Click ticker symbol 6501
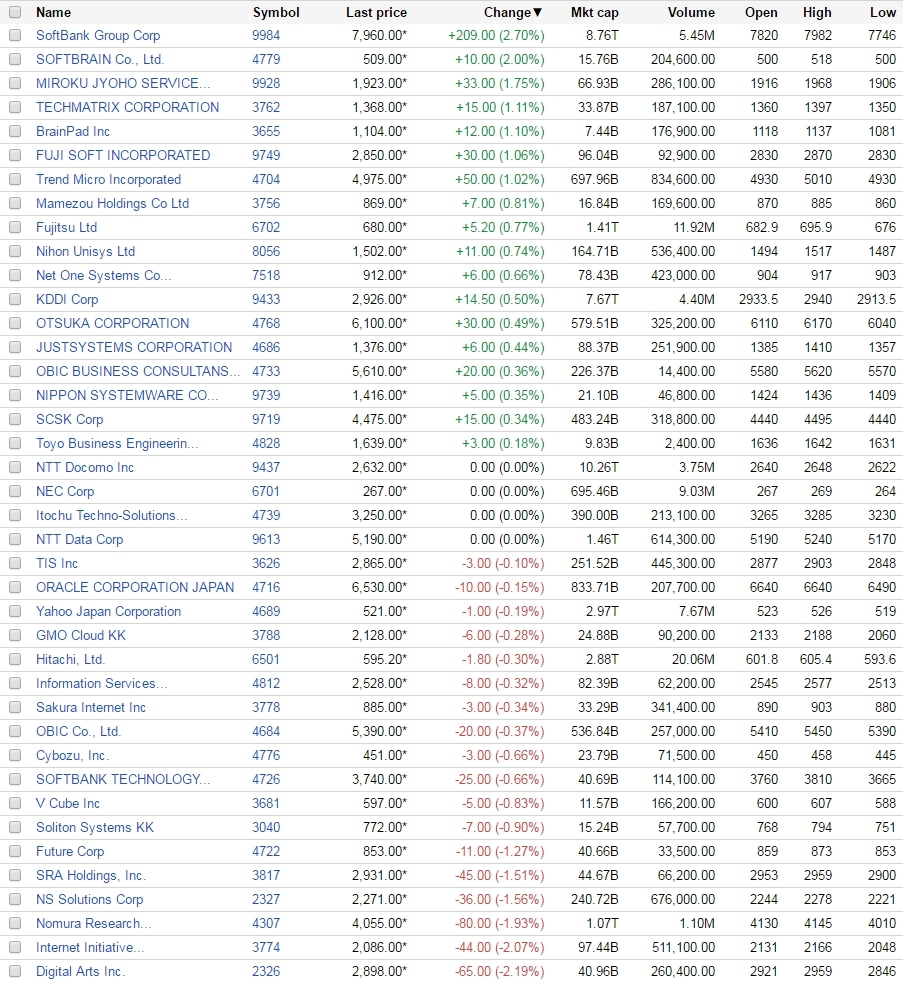Viewport: 903px width, 983px height. coord(266,660)
